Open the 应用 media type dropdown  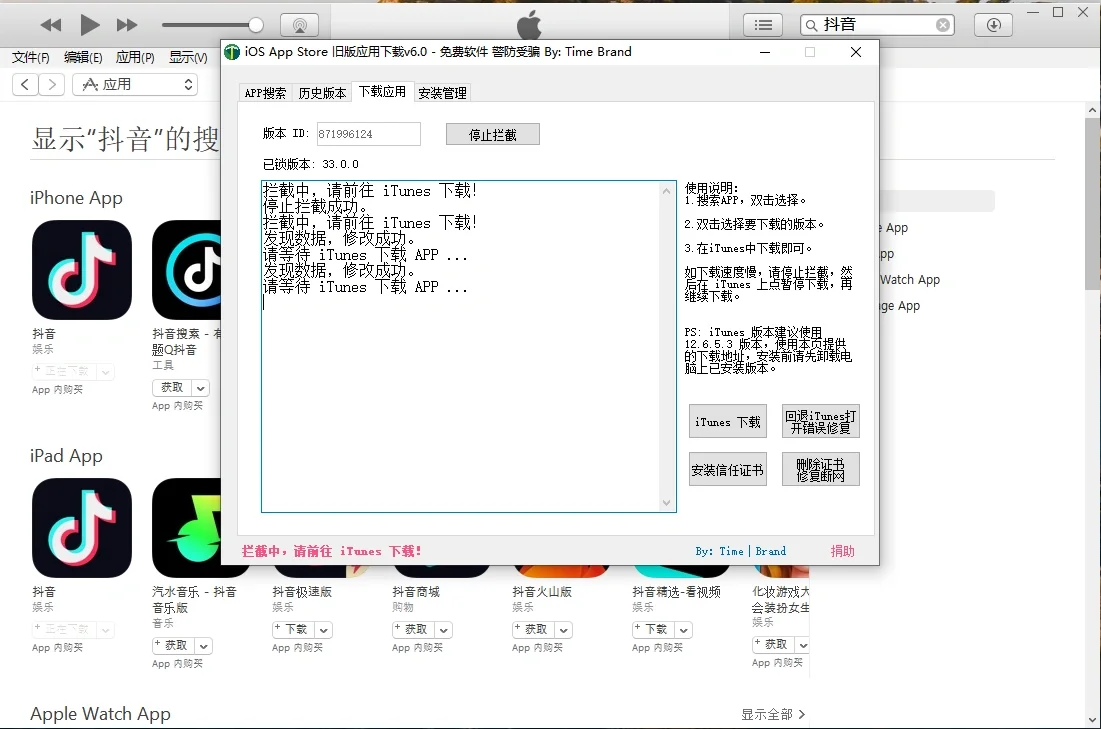pyautogui.click(x=135, y=84)
